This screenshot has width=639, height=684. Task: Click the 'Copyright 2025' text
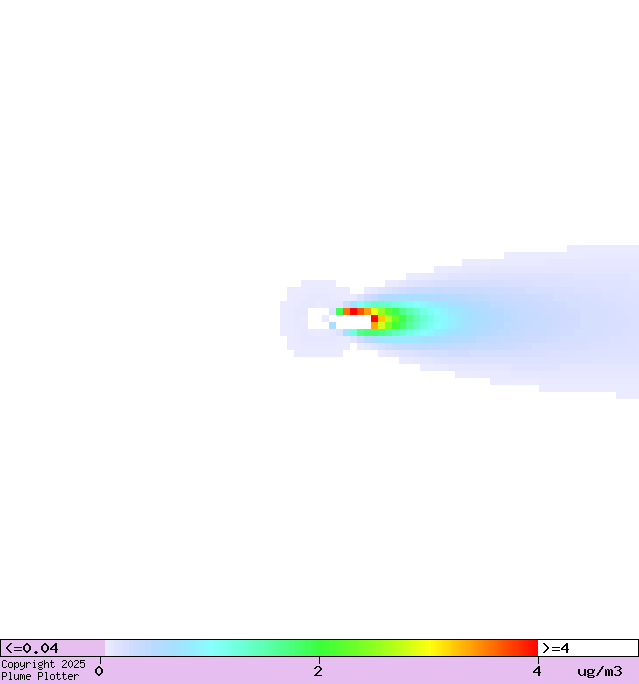[43, 664]
